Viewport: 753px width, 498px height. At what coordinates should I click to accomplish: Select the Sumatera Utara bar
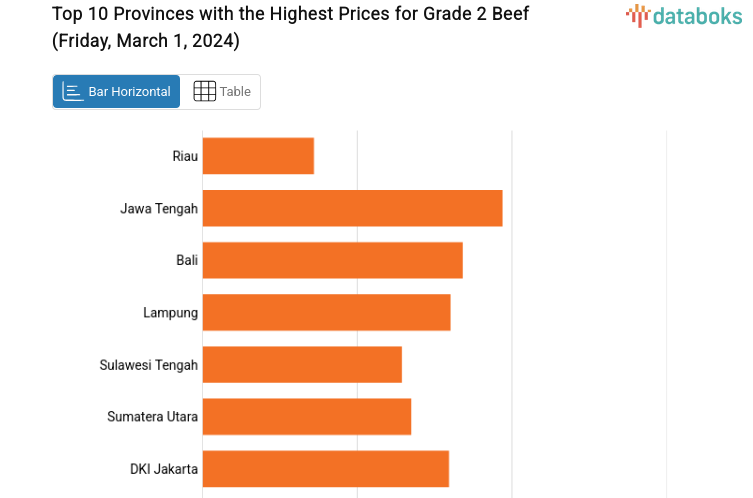(307, 416)
